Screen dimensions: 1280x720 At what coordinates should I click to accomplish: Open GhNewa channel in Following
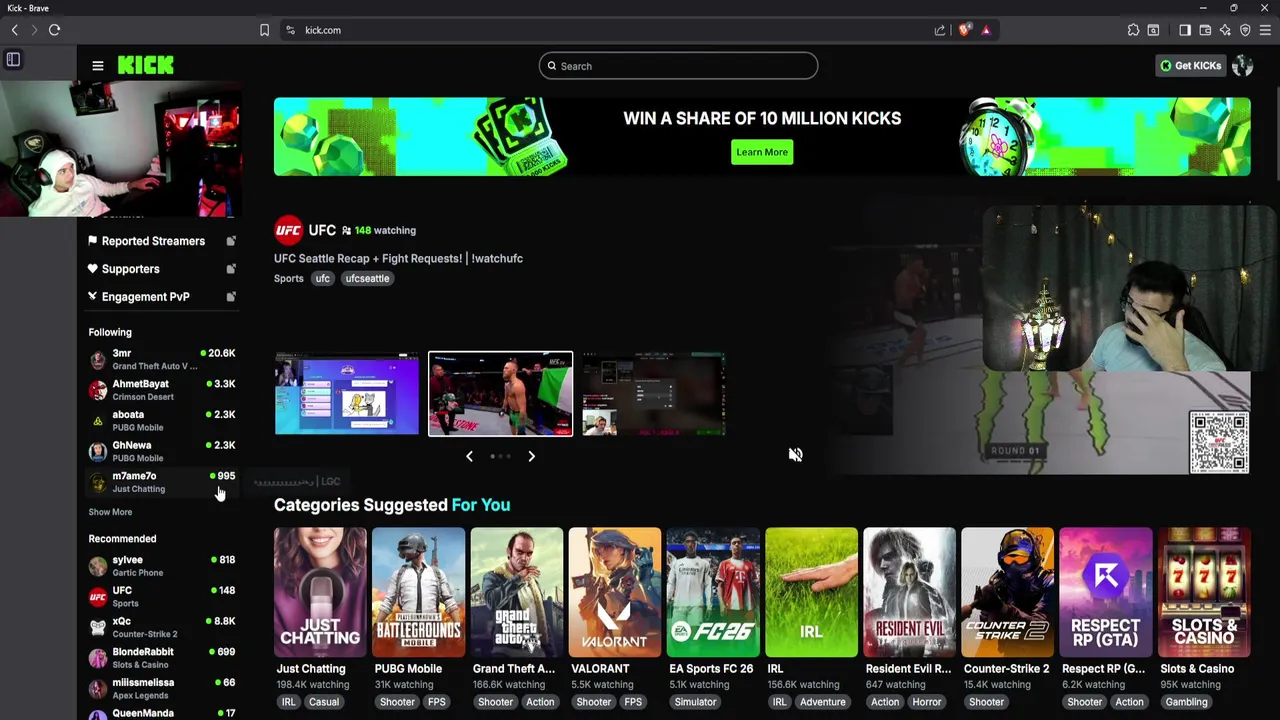coord(161,451)
